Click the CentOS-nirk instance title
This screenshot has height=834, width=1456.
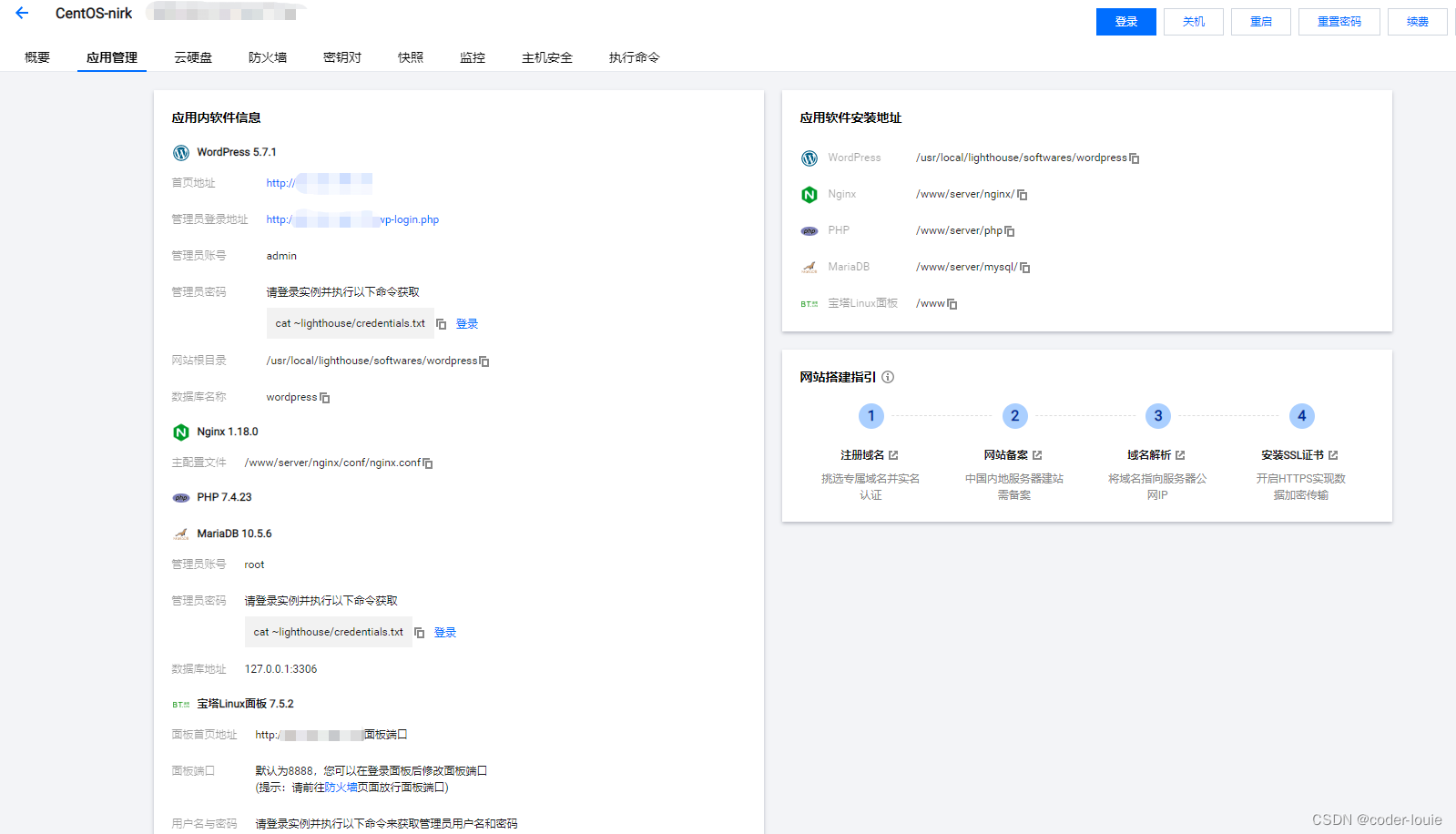click(94, 14)
